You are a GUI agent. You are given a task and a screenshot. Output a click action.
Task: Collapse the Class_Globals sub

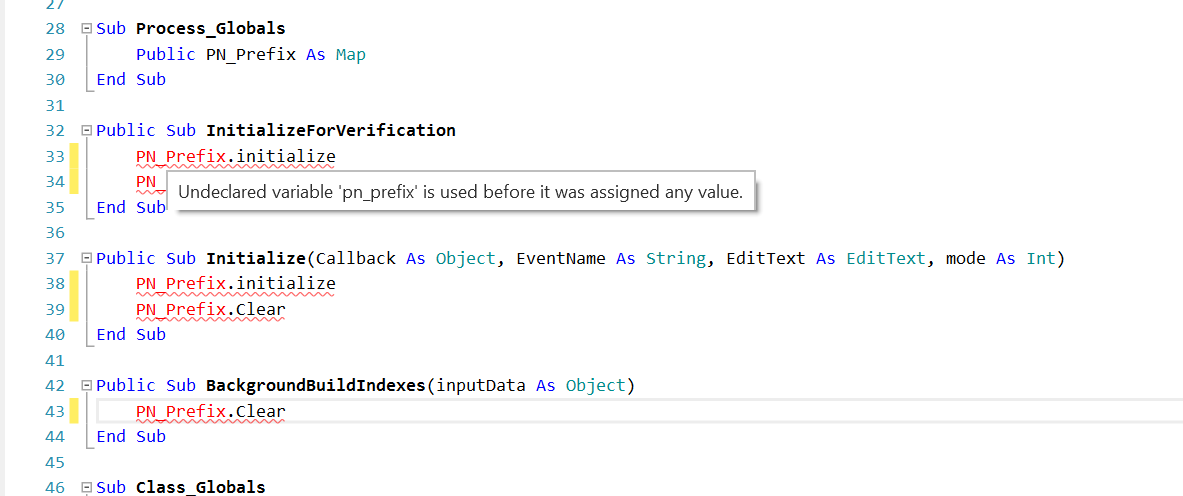tap(86, 488)
